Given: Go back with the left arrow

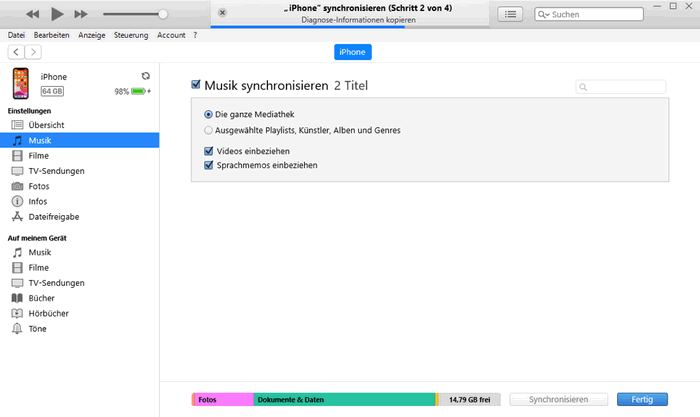Looking at the screenshot, I should (16, 52).
